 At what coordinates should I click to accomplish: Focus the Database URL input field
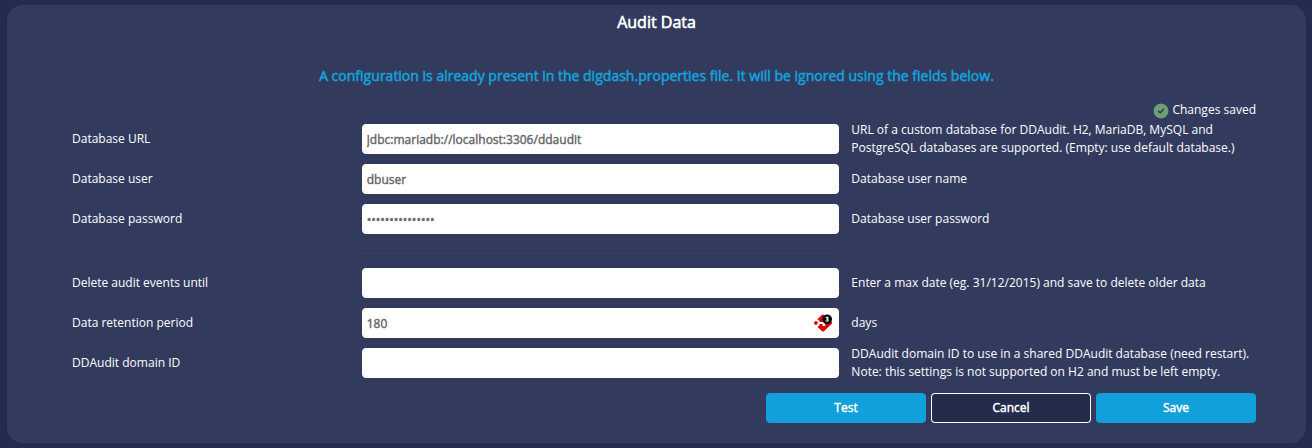tap(600, 139)
